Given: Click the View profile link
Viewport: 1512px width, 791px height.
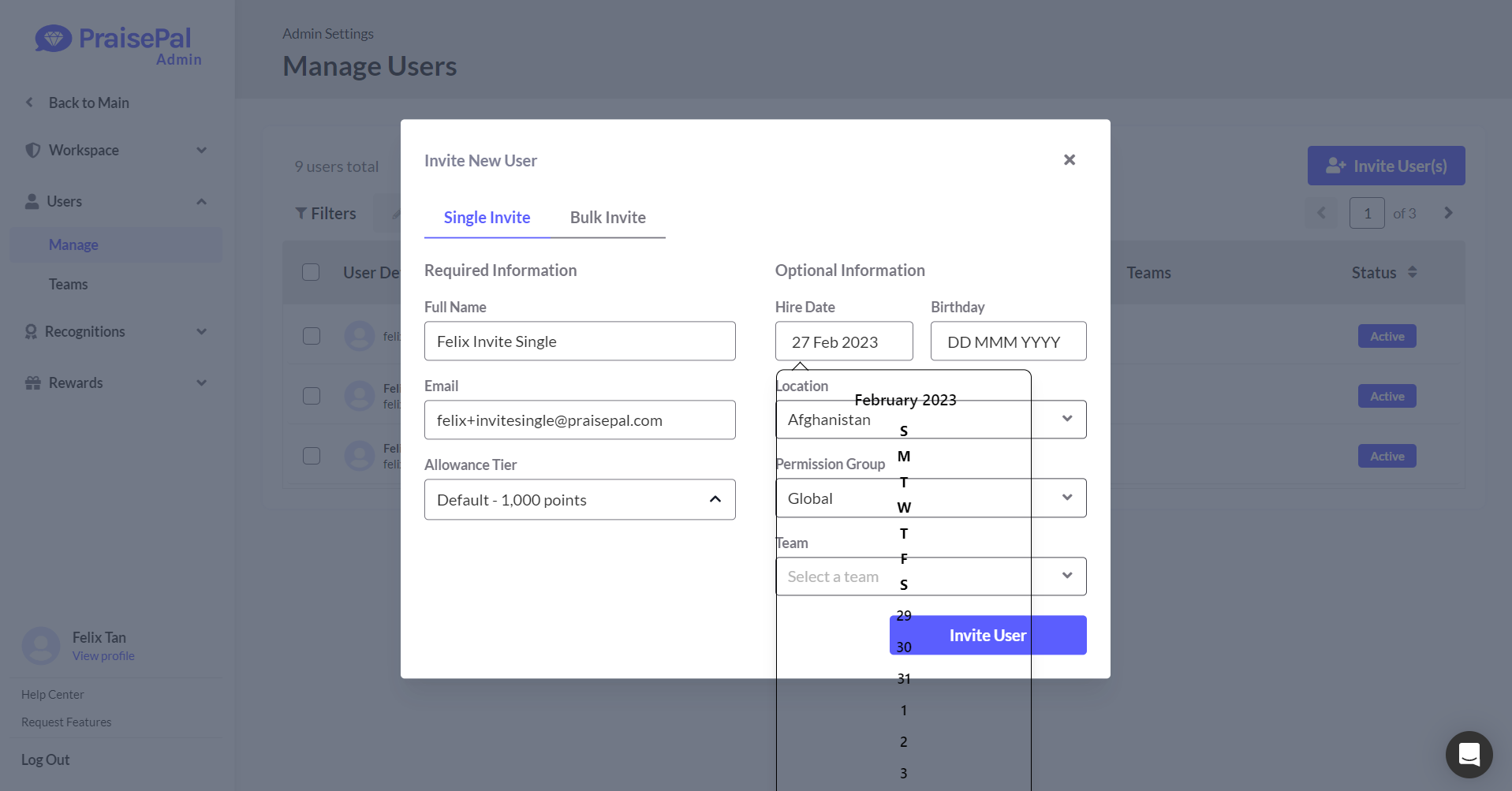Looking at the screenshot, I should (x=103, y=656).
